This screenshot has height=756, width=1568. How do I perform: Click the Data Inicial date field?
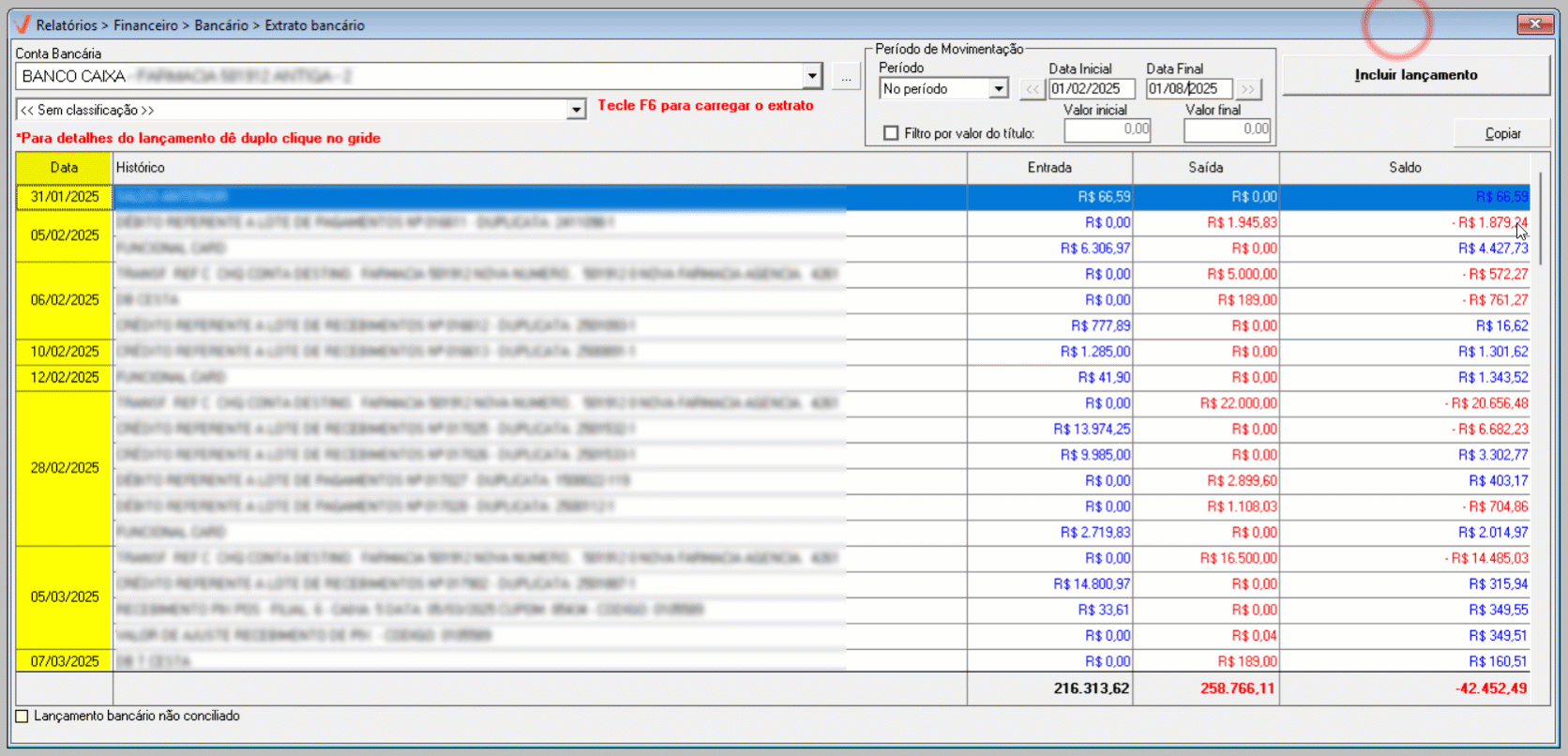tap(1091, 89)
